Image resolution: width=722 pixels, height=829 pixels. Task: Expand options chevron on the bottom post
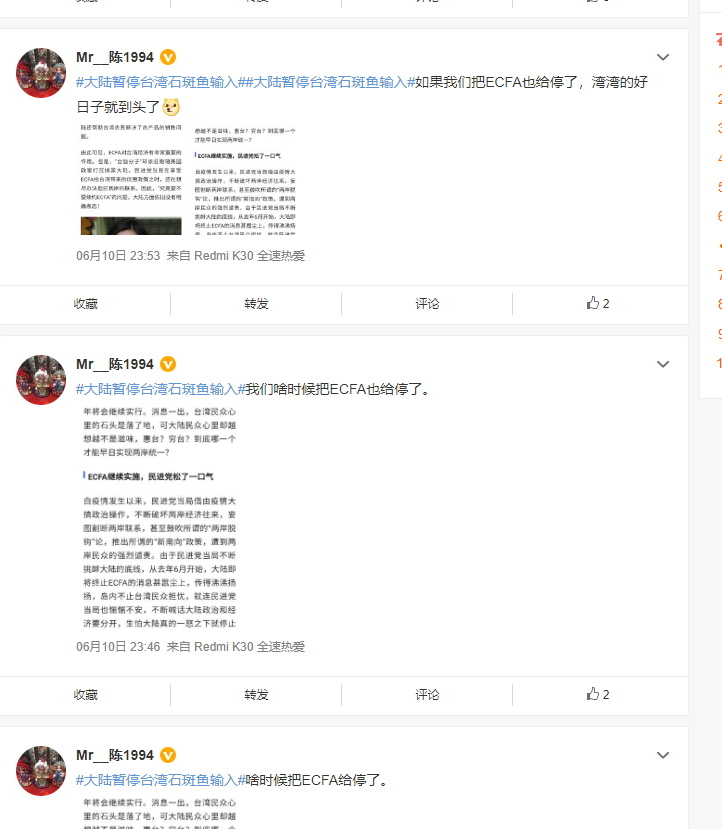663,755
